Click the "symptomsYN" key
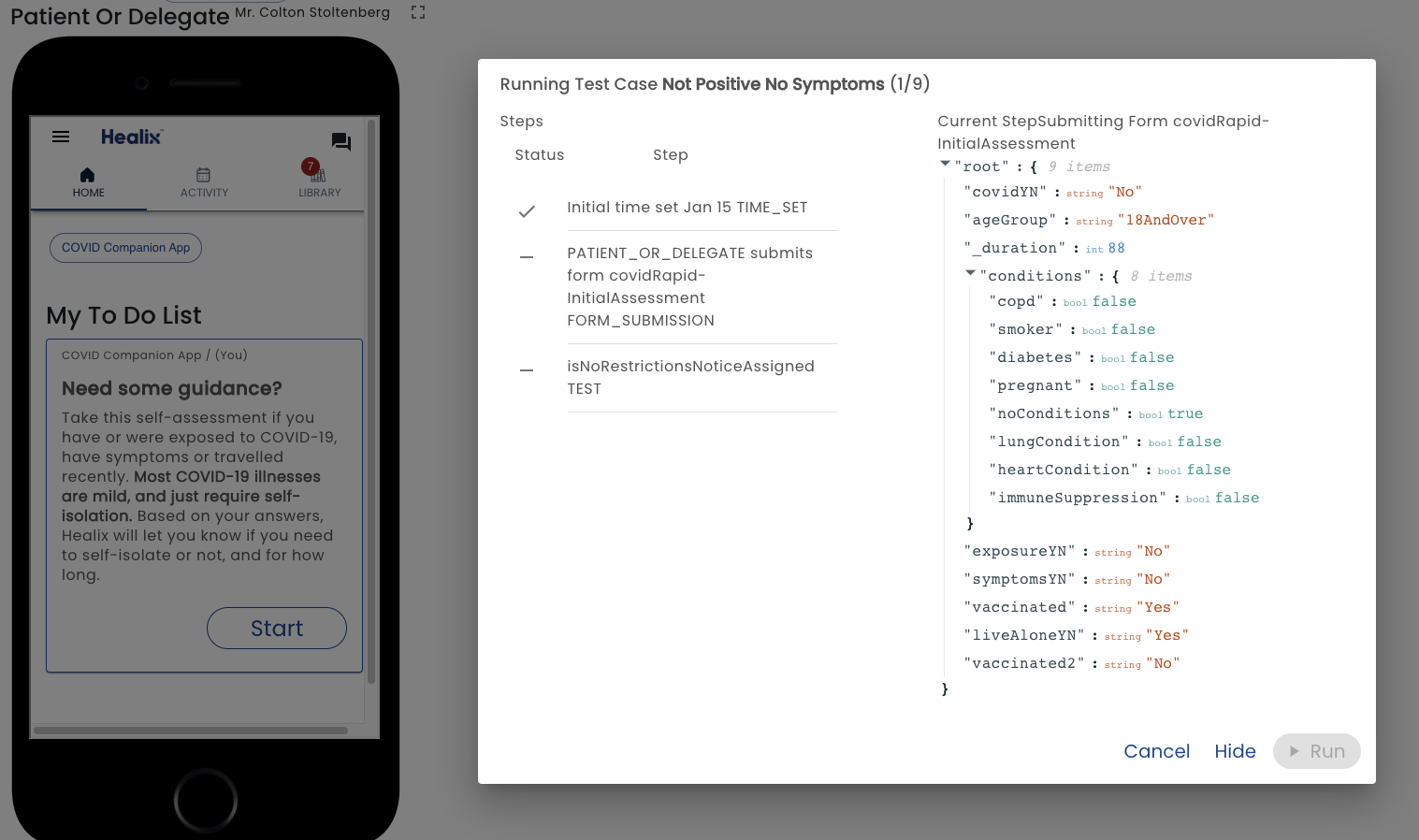This screenshot has height=840, width=1419. tap(1020, 579)
